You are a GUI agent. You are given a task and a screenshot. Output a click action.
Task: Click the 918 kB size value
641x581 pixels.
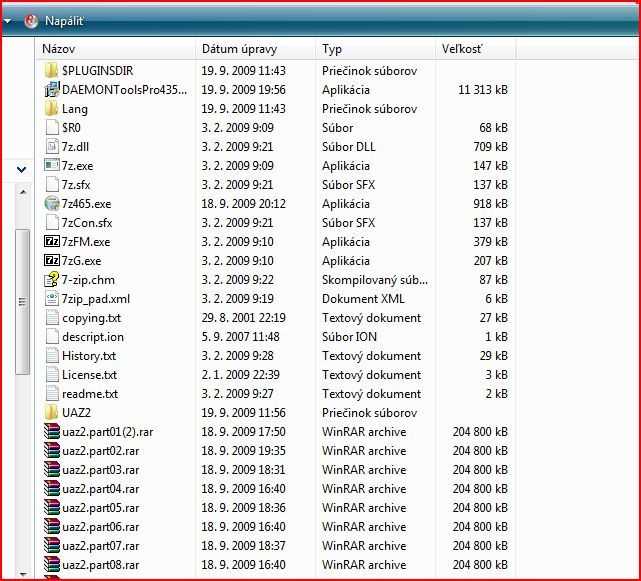(491, 204)
